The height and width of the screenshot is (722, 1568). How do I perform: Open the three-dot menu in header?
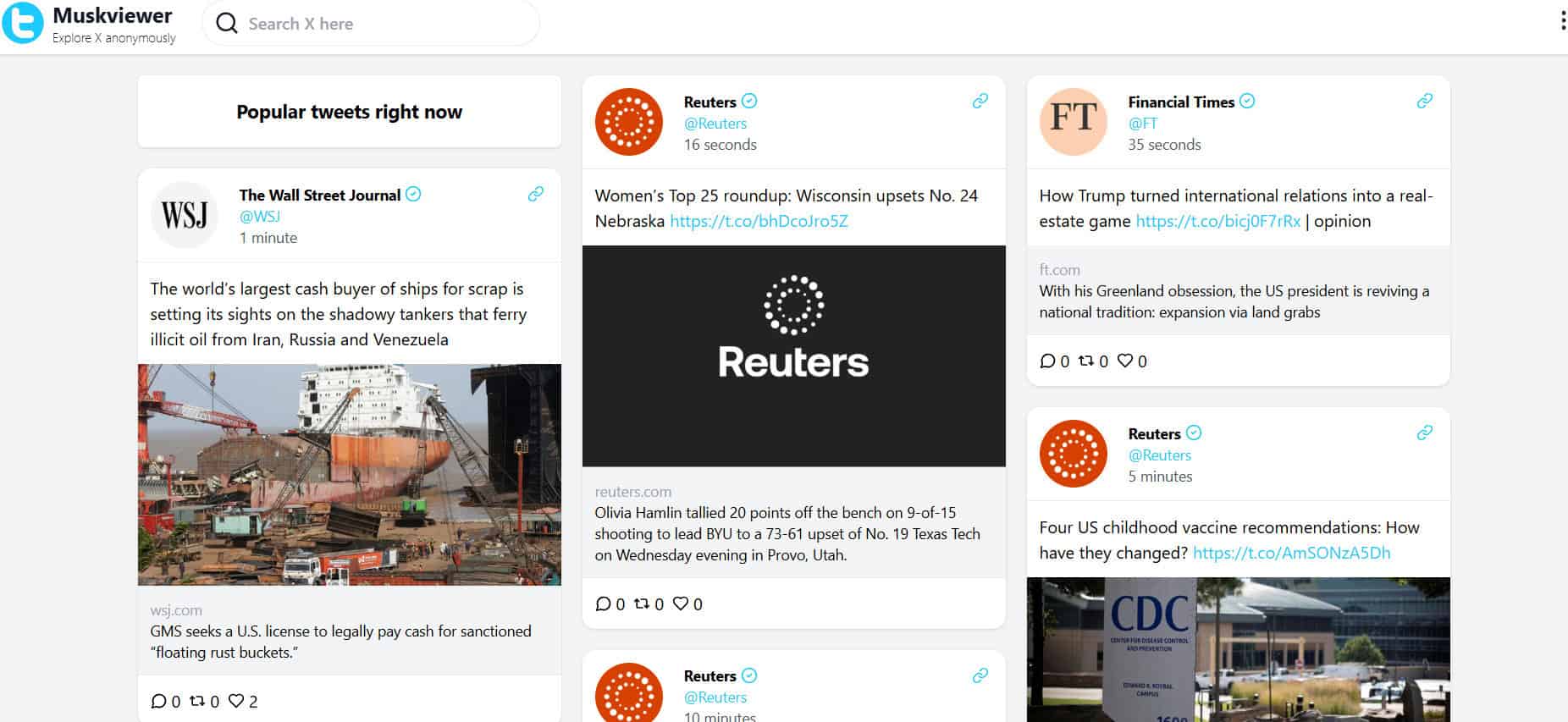point(1562,21)
